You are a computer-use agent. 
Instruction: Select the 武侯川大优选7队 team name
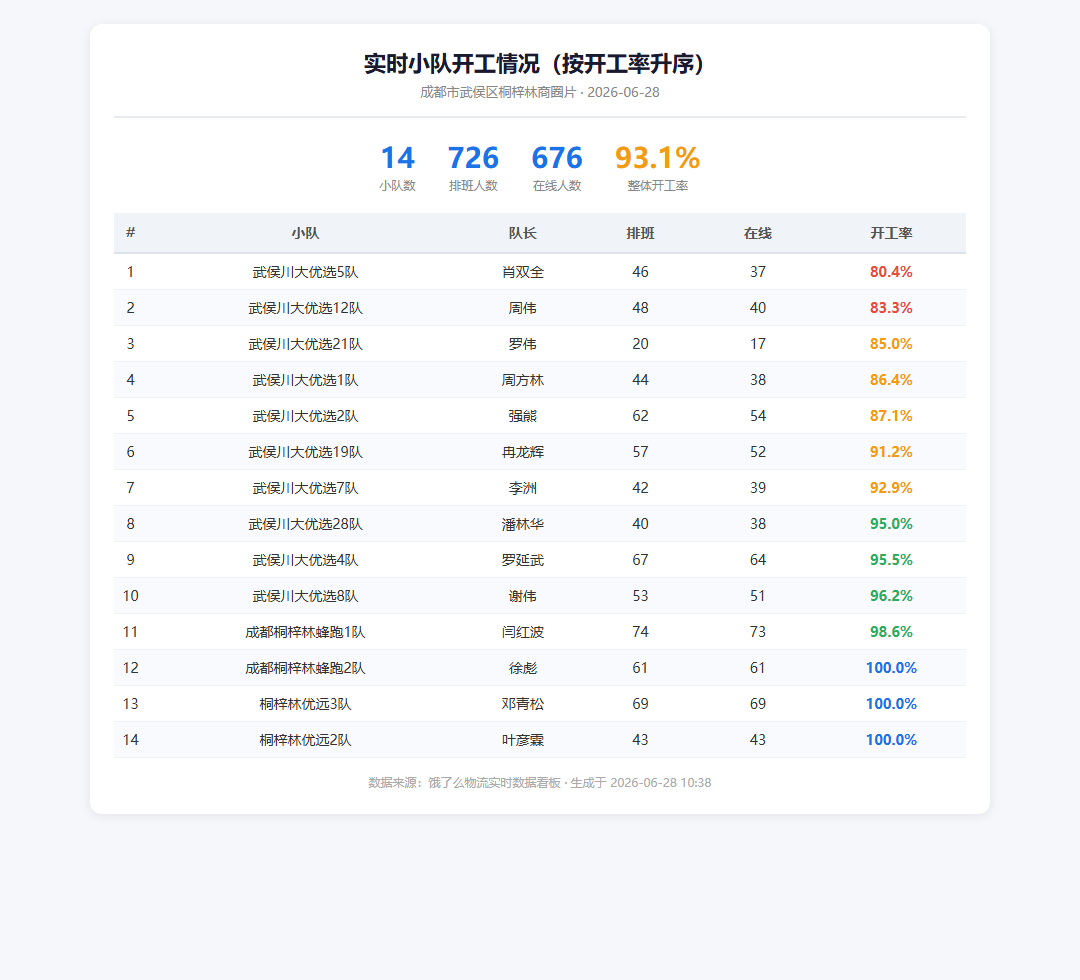(x=305, y=488)
